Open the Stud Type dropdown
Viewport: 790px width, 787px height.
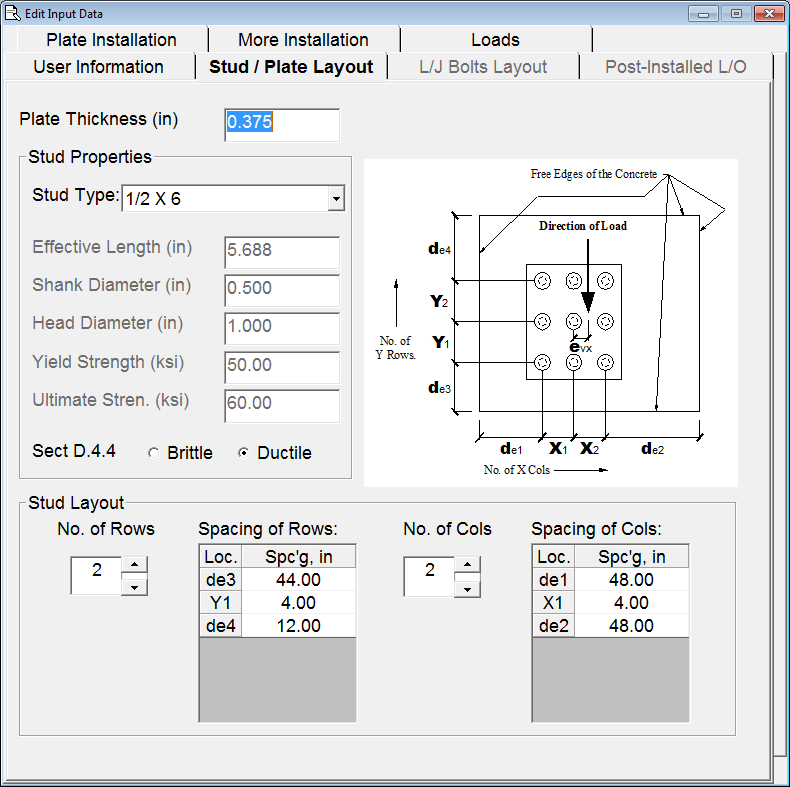[x=336, y=199]
